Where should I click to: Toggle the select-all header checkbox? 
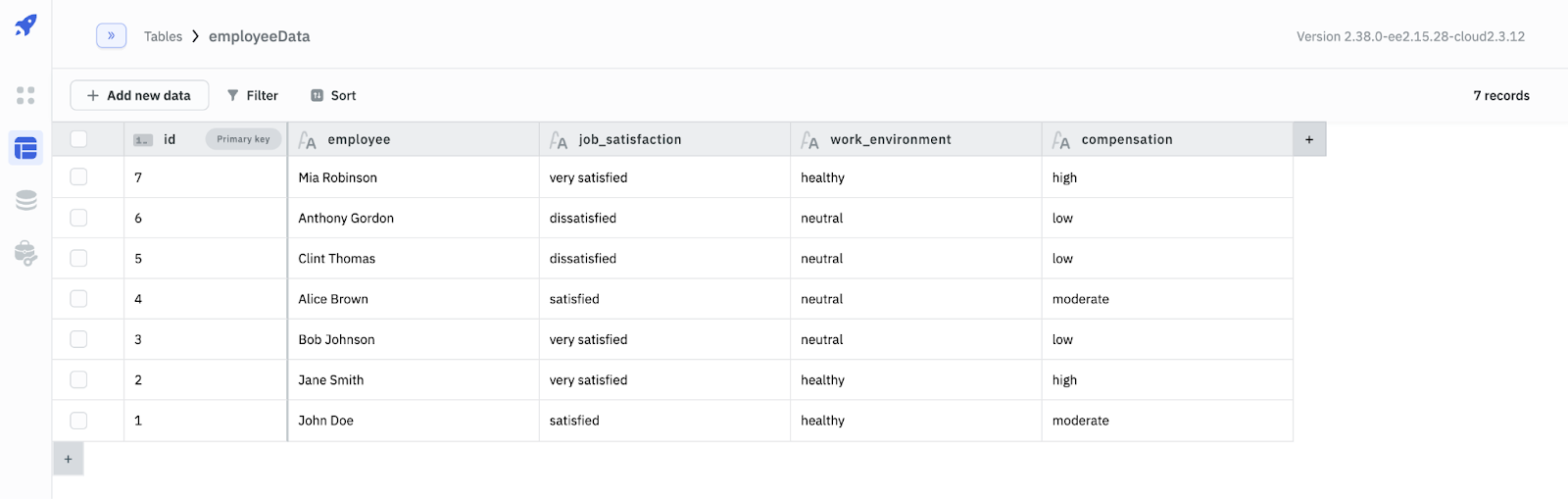click(78, 139)
